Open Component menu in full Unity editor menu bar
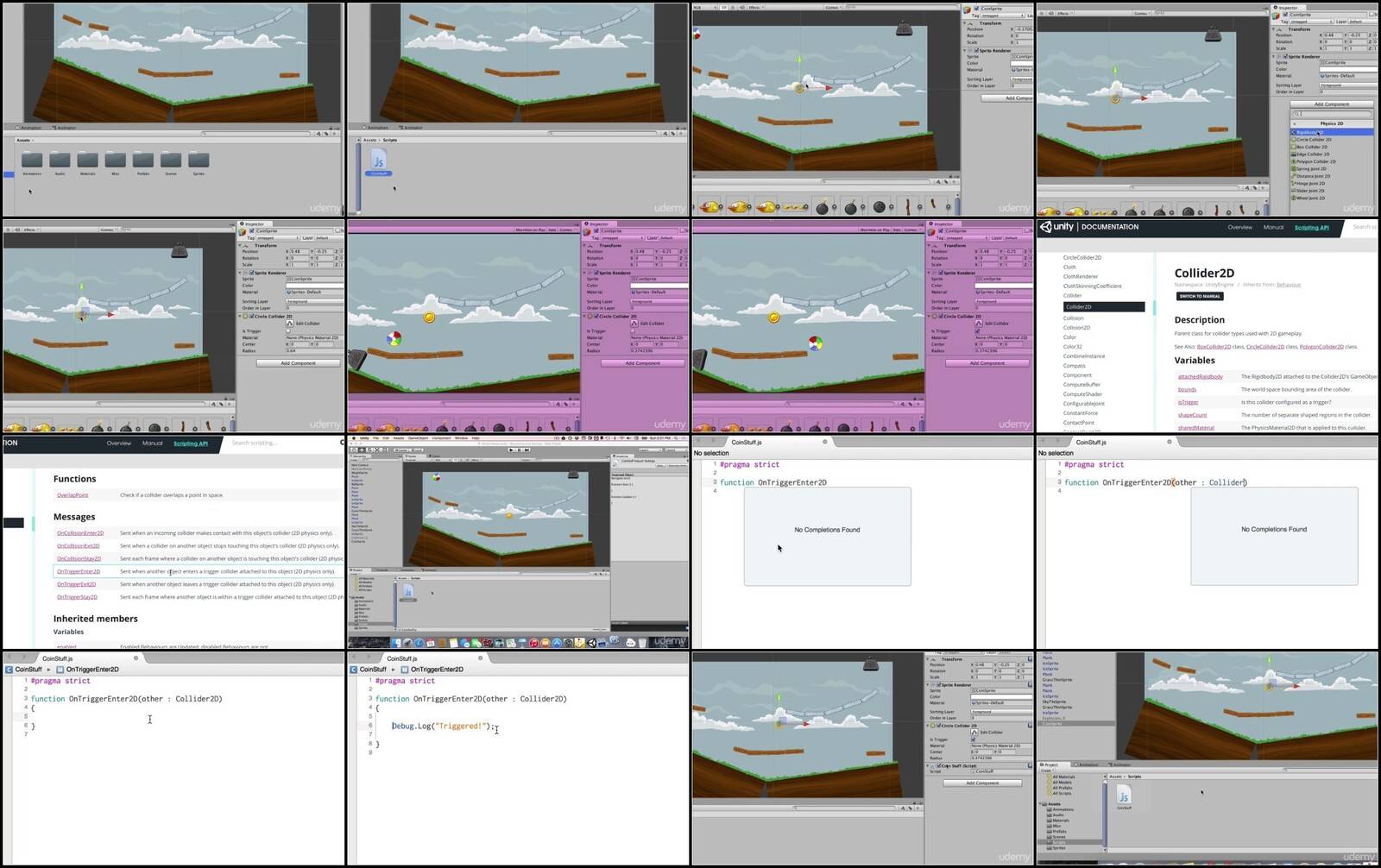Image resolution: width=1381 pixels, height=868 pixels. [x=441, y=438]
